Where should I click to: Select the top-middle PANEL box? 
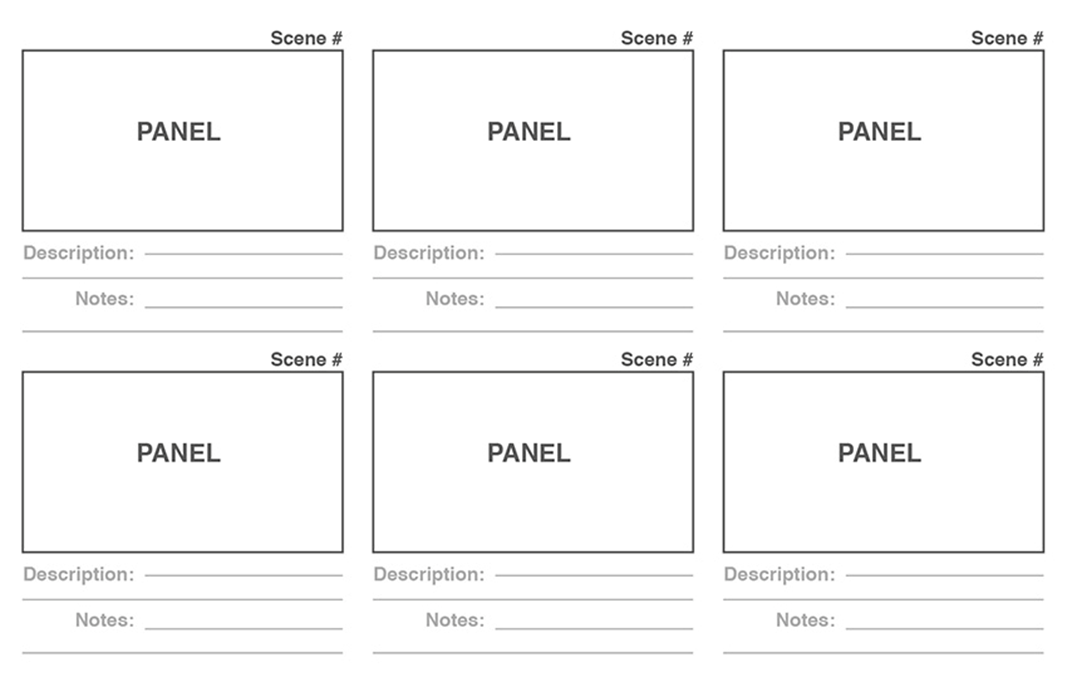(533, 140)
